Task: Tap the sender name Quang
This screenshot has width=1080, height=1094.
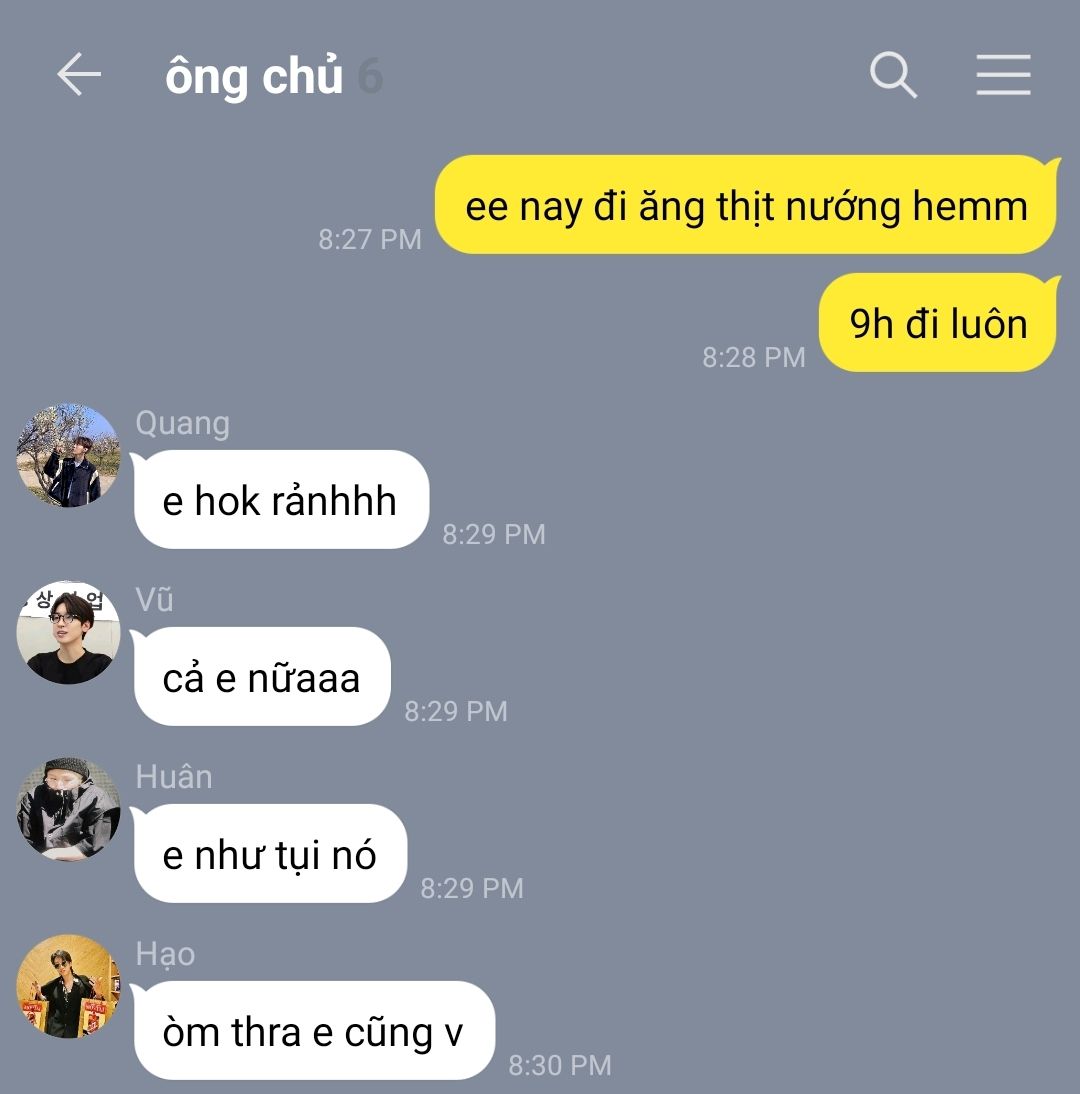Action: pyautogui.click(x=182, y=424)
